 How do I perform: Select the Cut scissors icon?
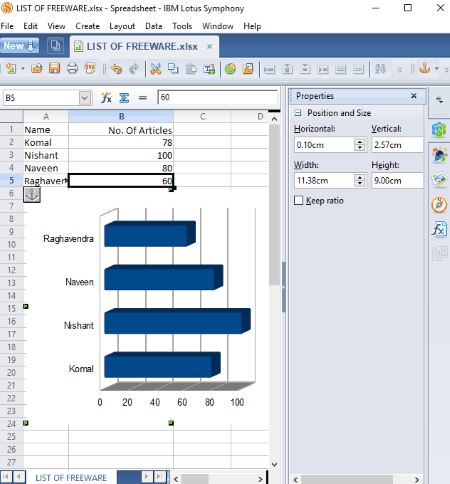[x=155, y=69]
